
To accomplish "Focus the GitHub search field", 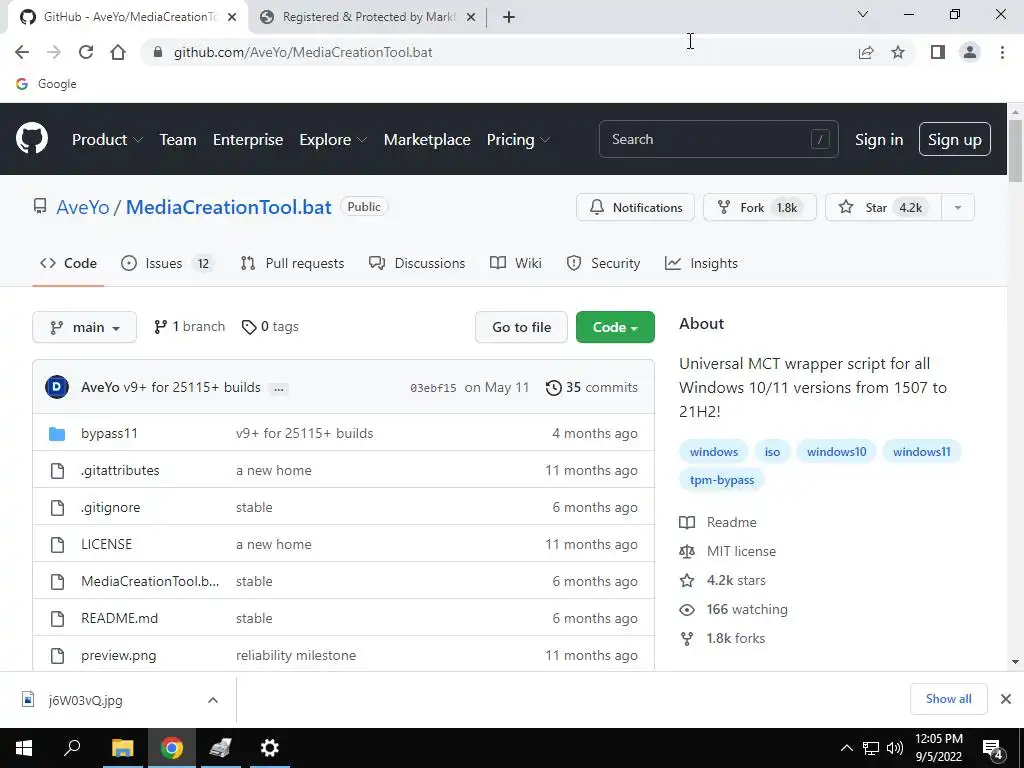I will [x=718, y=139].
